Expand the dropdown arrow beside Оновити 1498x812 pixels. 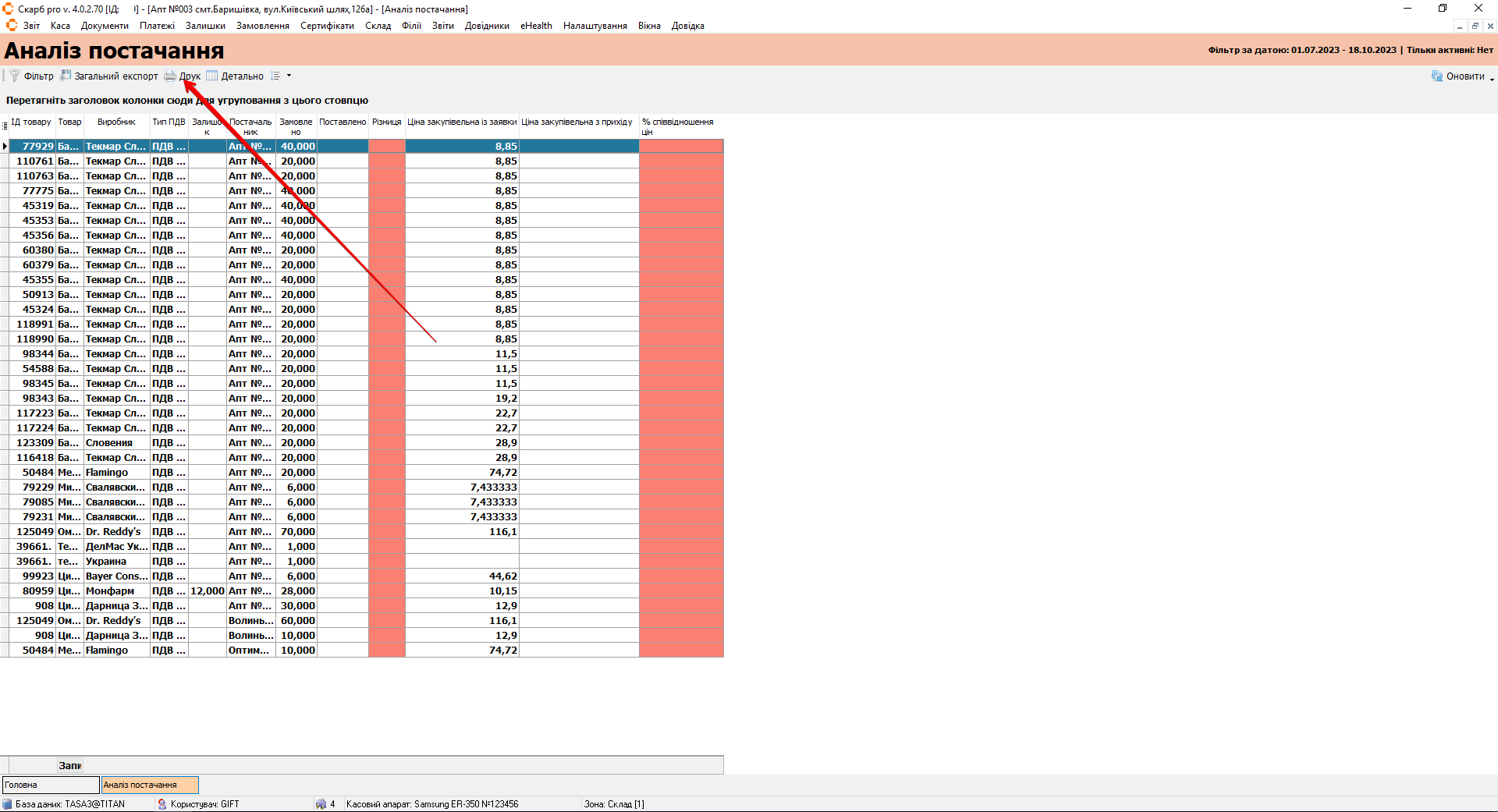1492,79
